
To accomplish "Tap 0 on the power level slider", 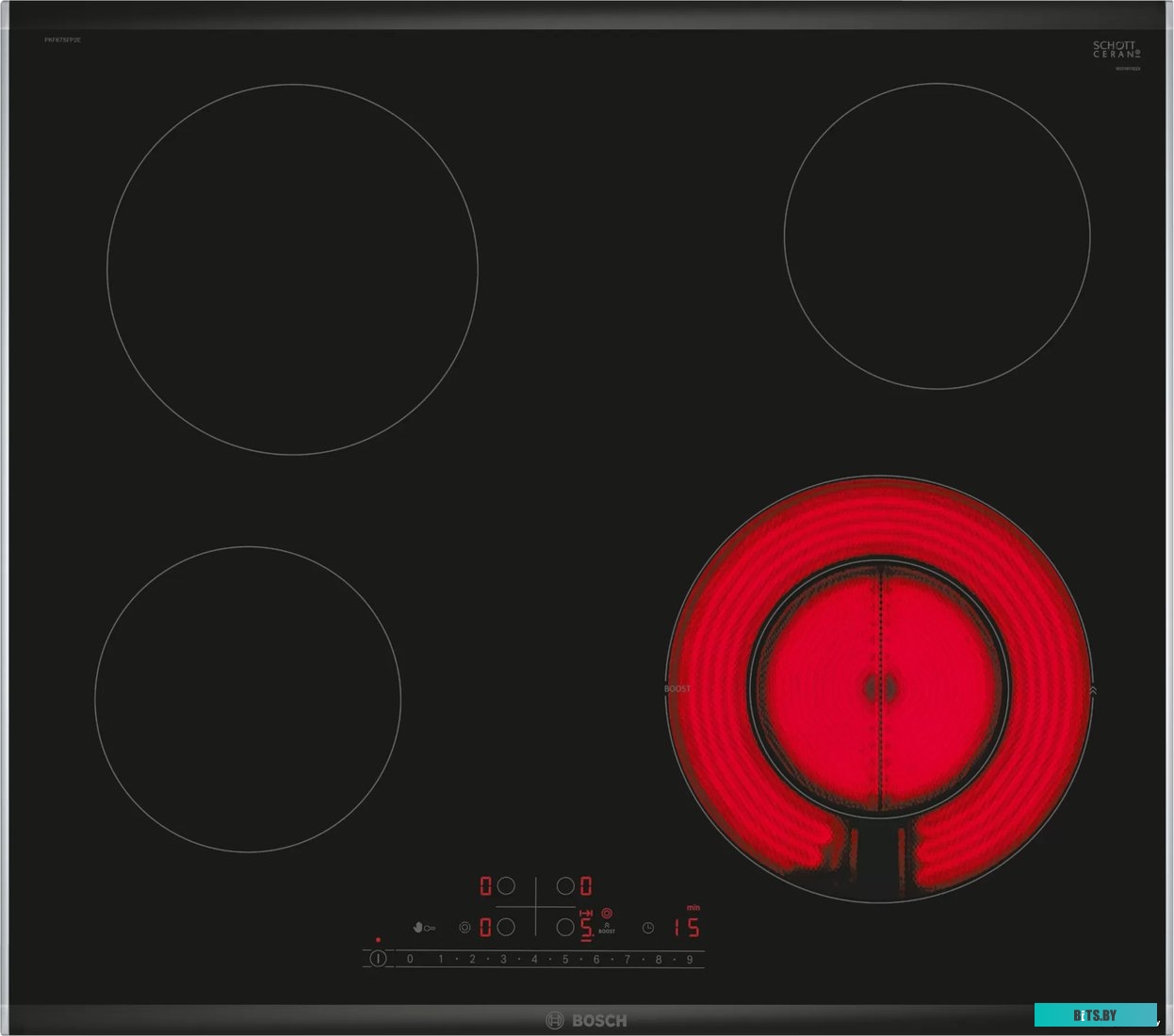I will pos(410,960).
